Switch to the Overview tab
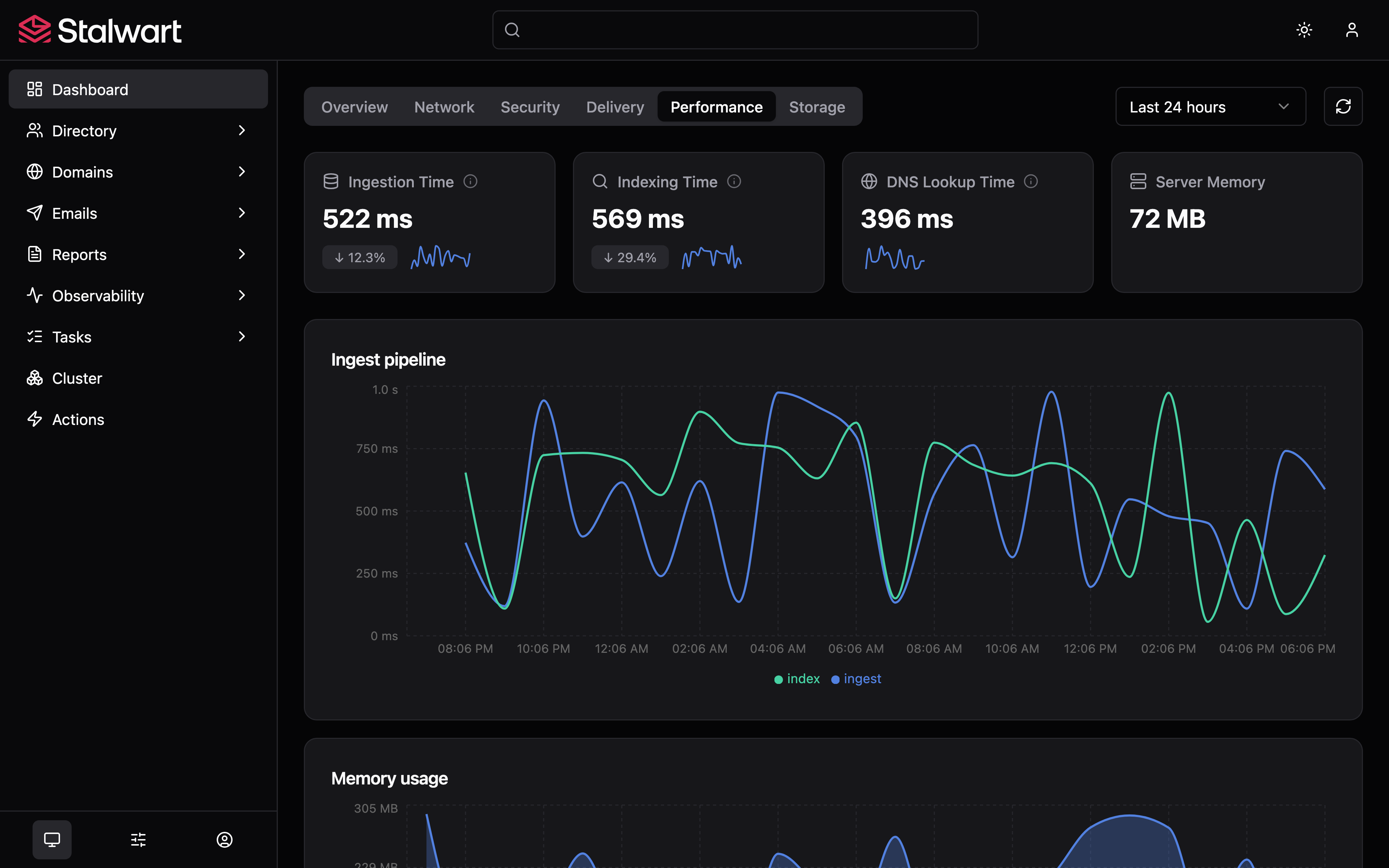 pyautogui.click(x=354, y=107)
